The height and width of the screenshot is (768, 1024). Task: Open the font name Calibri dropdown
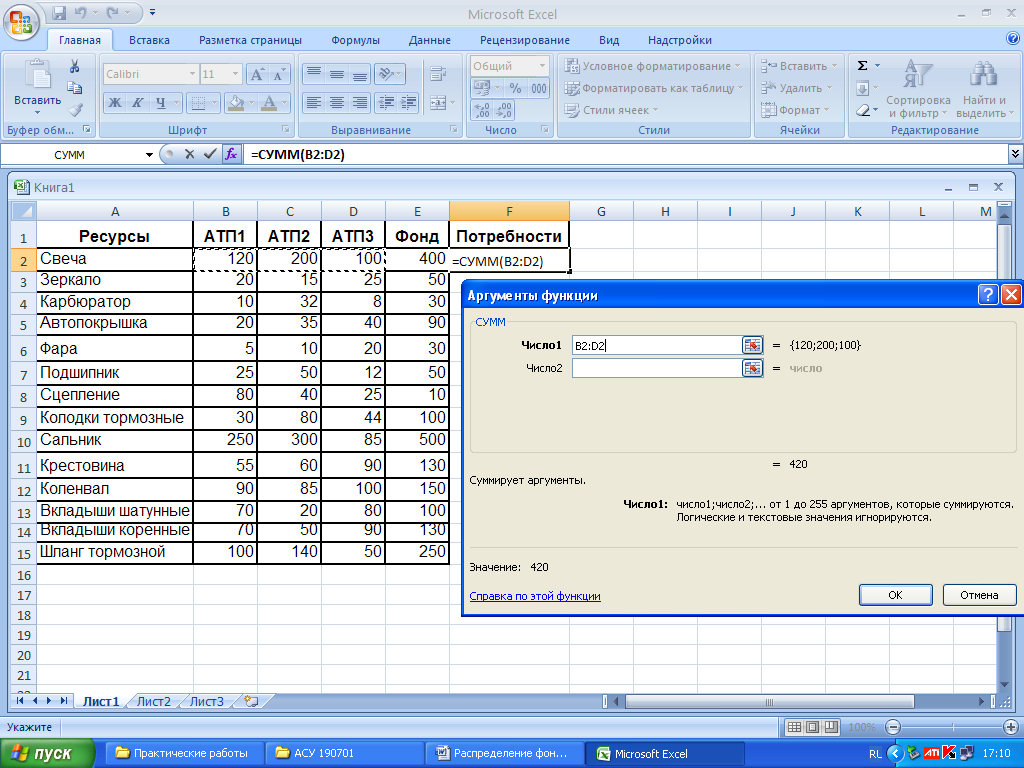192,74
